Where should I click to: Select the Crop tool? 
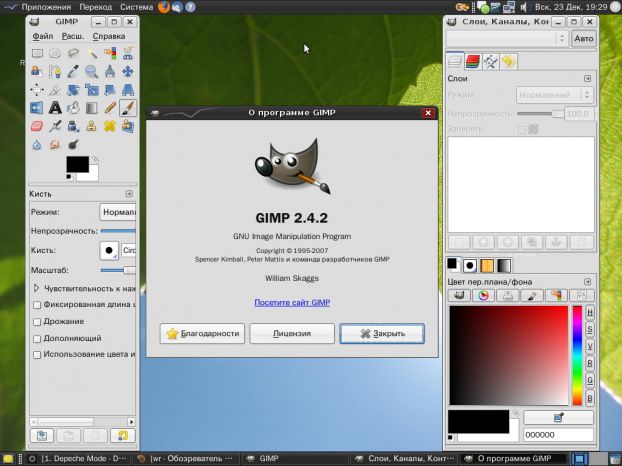click(x=55, y=90)
